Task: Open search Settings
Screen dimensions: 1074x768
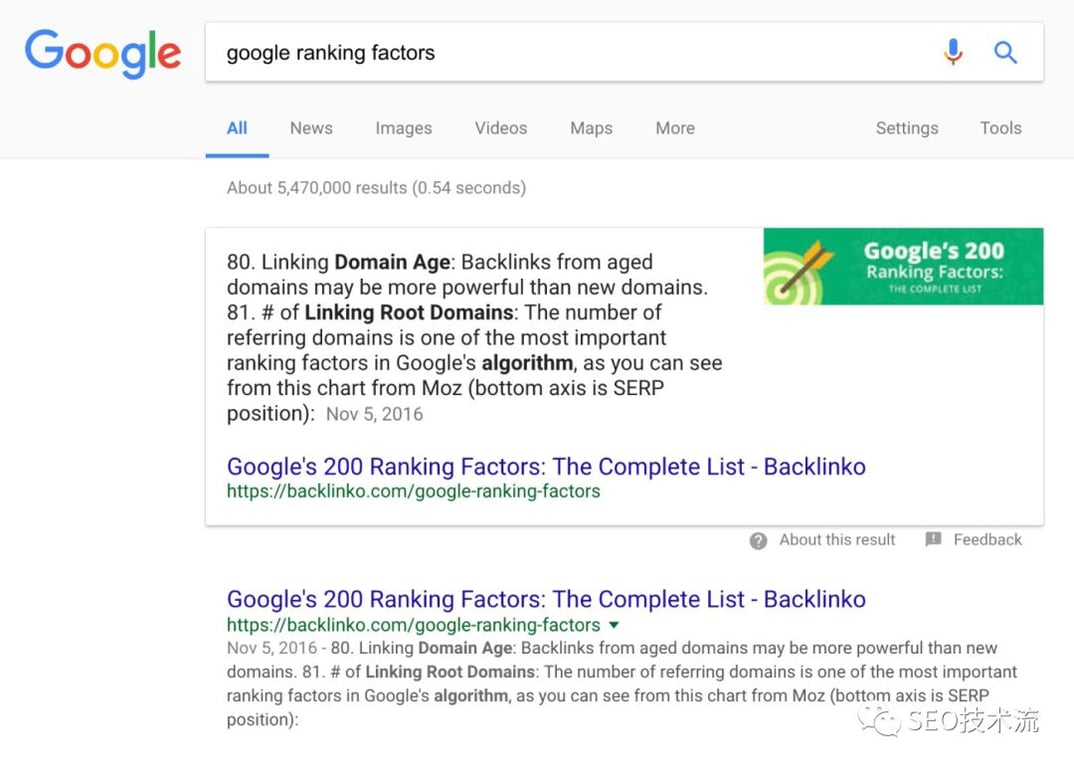Action: pos(907,128)
